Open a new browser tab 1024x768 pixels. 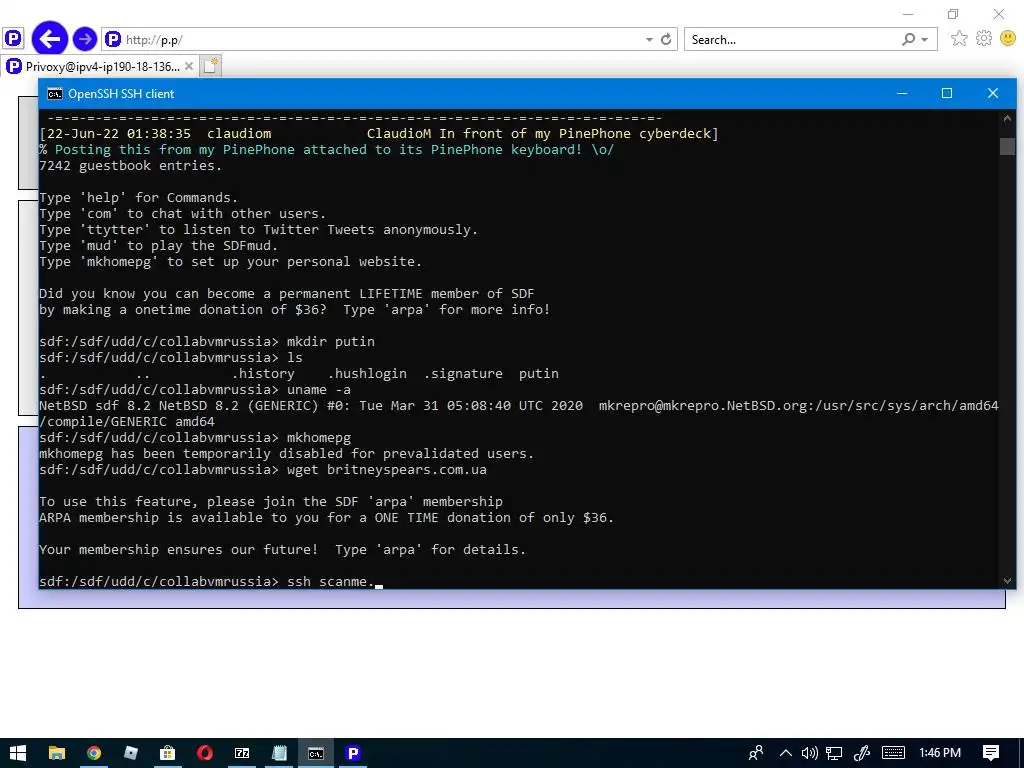click(x=210, y=66)
